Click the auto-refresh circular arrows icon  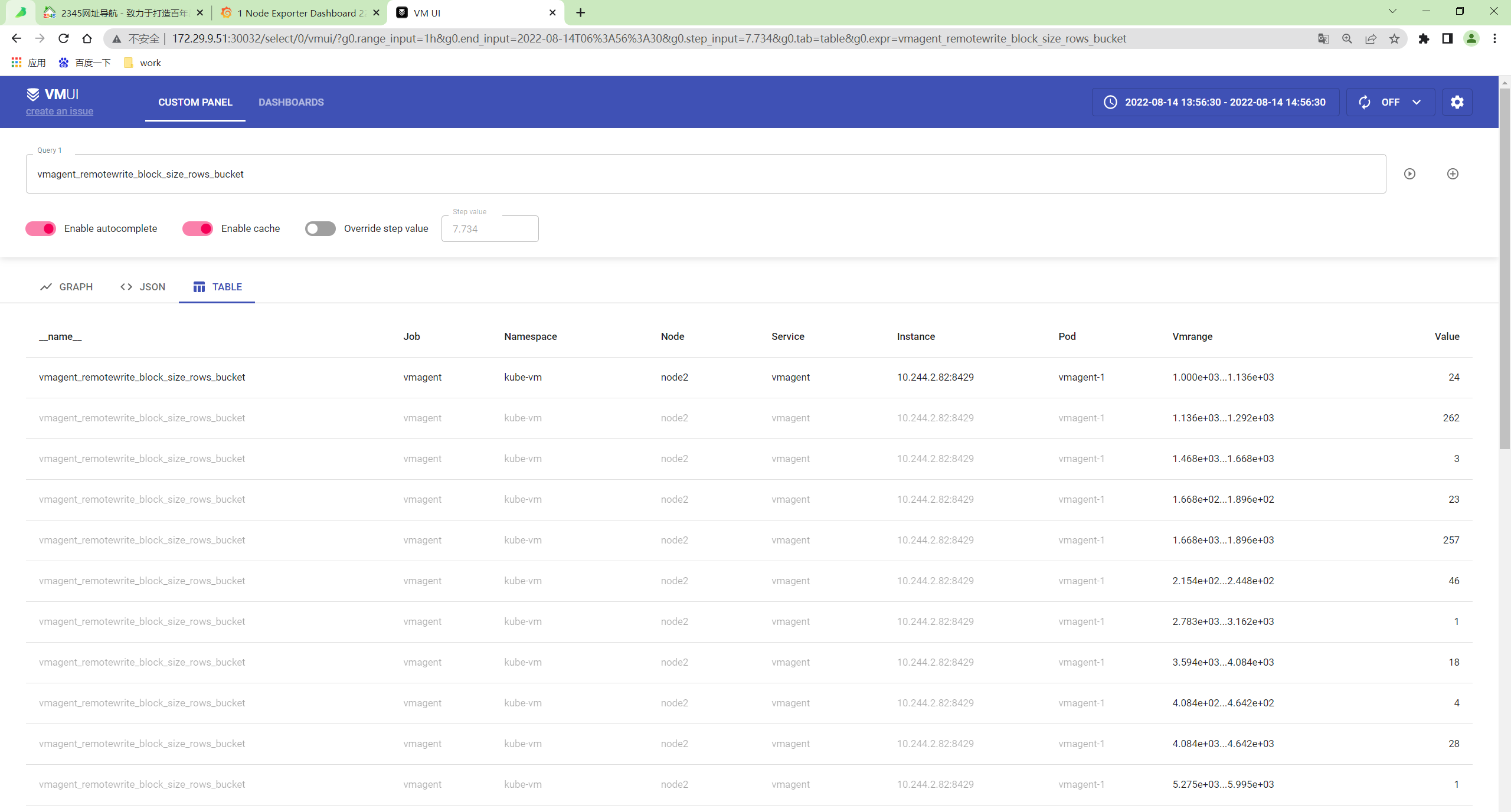click(1365, 102)
